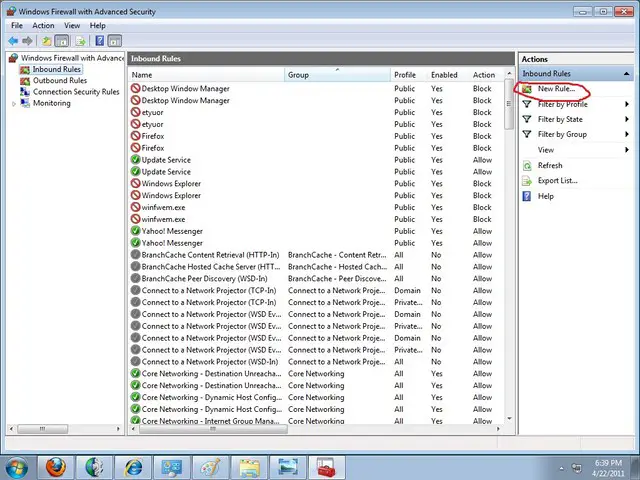Select BranchCache Content Retrieval (HTTP-In) rule

point(316,255)
